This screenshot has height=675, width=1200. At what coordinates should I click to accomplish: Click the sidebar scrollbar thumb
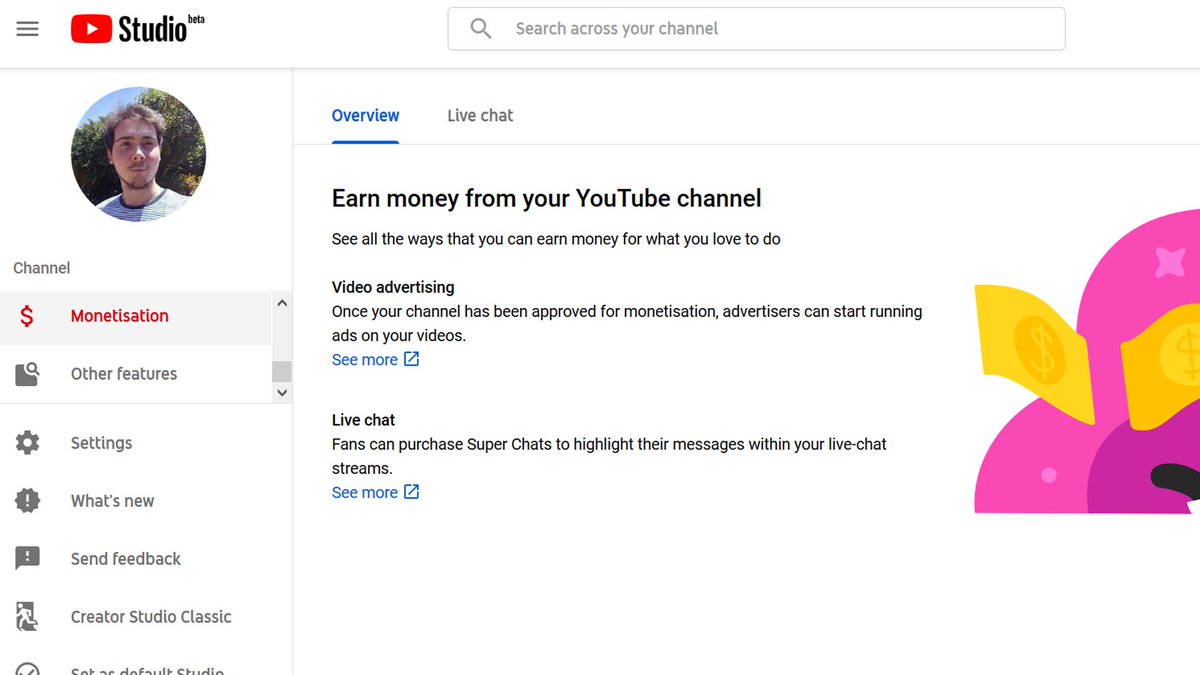tap(282, 371)
